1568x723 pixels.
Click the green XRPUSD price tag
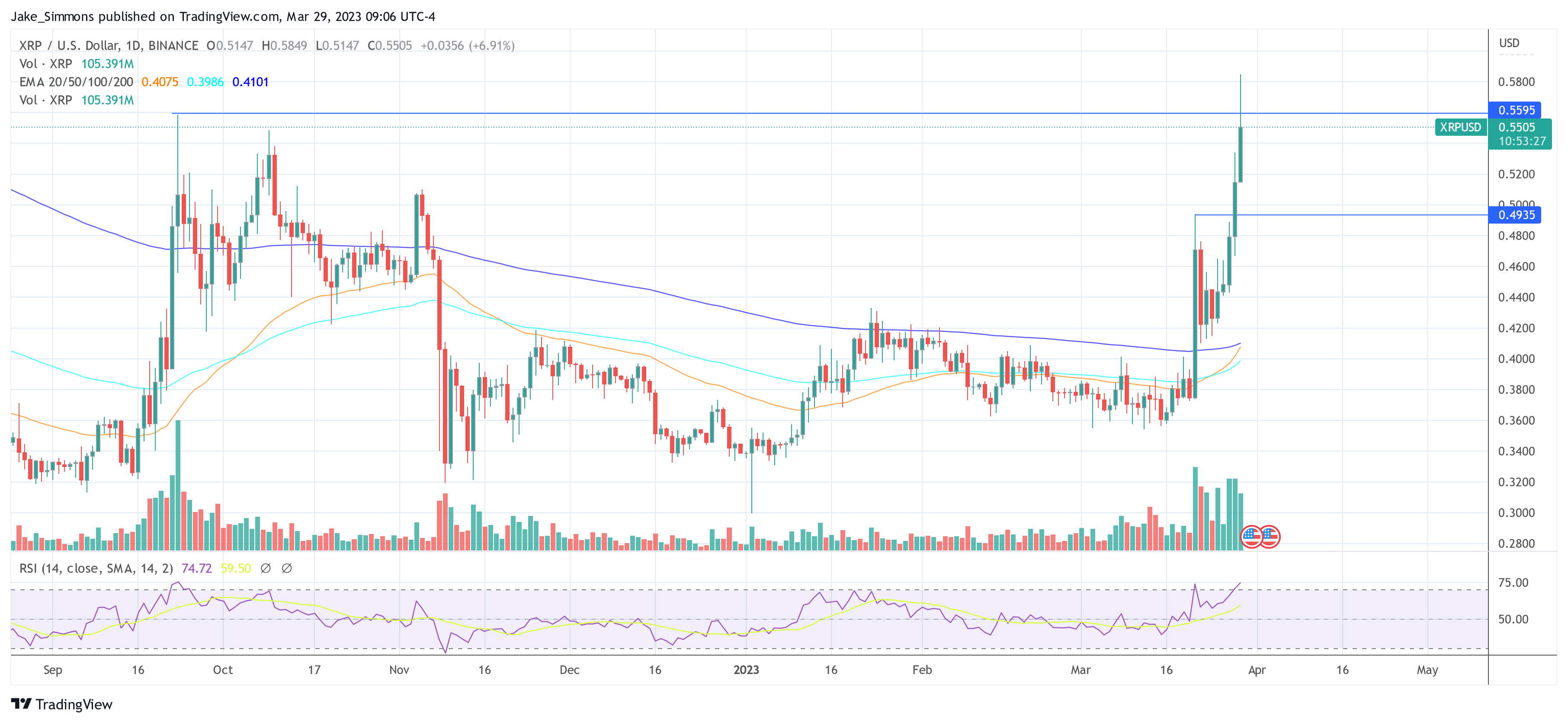tap(1460, 127)
